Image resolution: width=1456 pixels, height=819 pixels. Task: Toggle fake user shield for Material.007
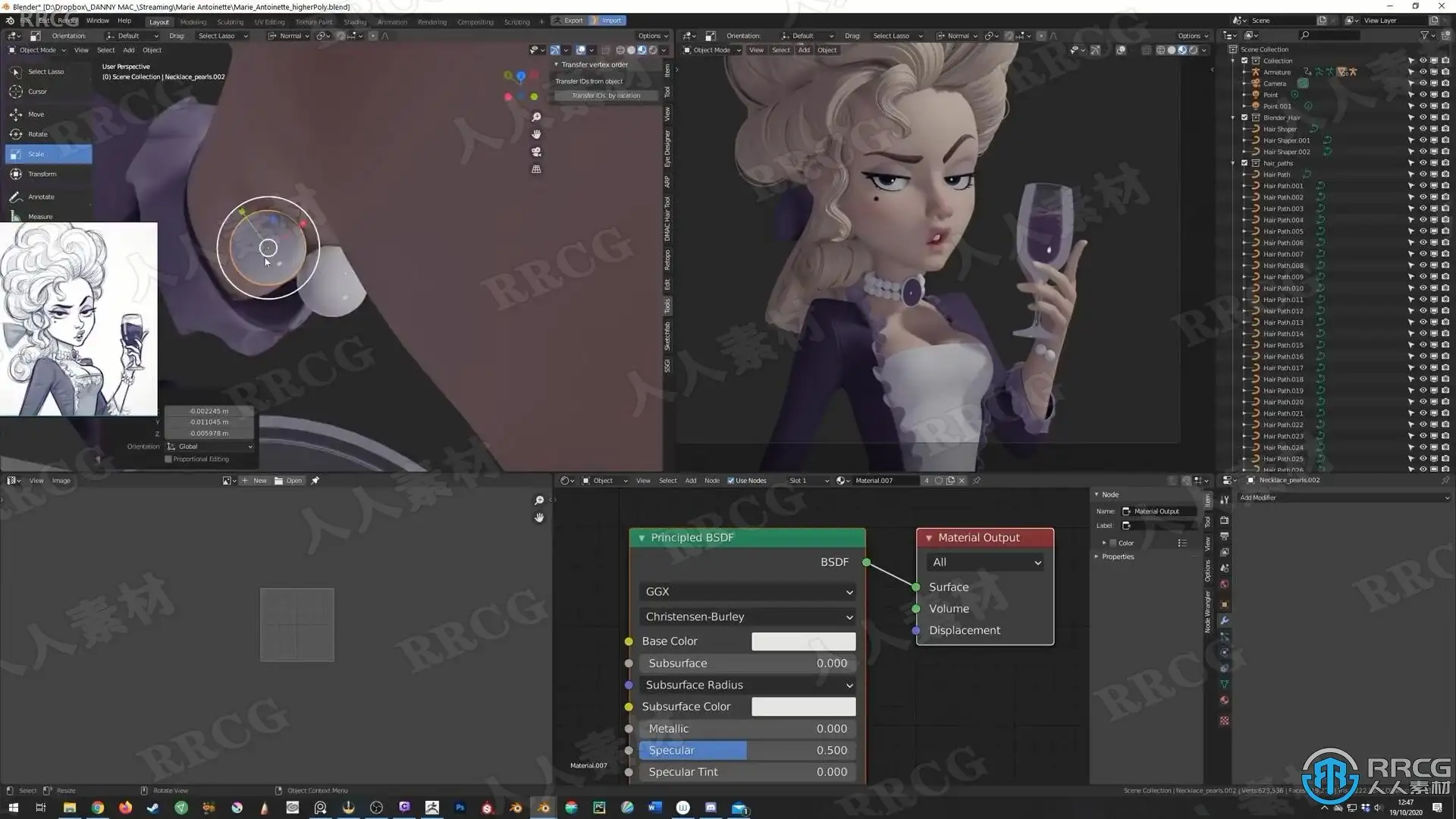point(939,481)
